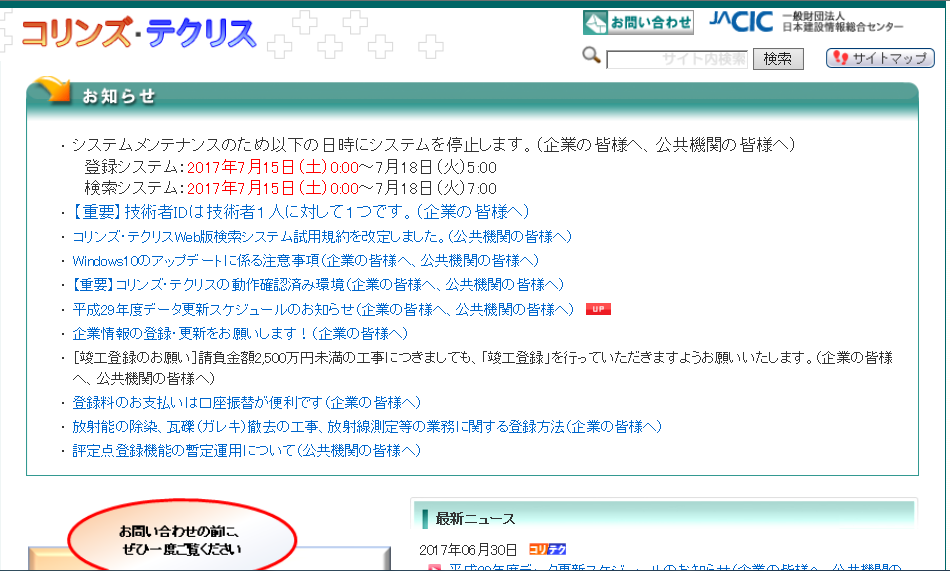Click the システムメンテナンス notice text
Viewport: 950px width, 571px height.
coord(433,144)
